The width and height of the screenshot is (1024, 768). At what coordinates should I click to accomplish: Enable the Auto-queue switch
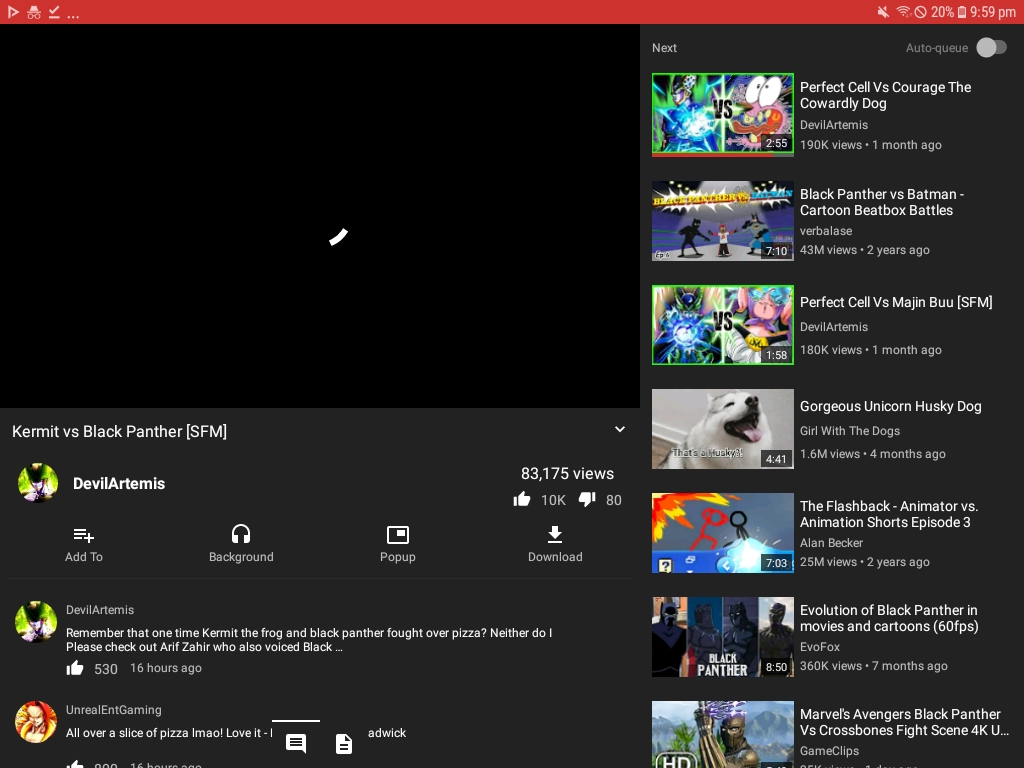coord(990,47)
